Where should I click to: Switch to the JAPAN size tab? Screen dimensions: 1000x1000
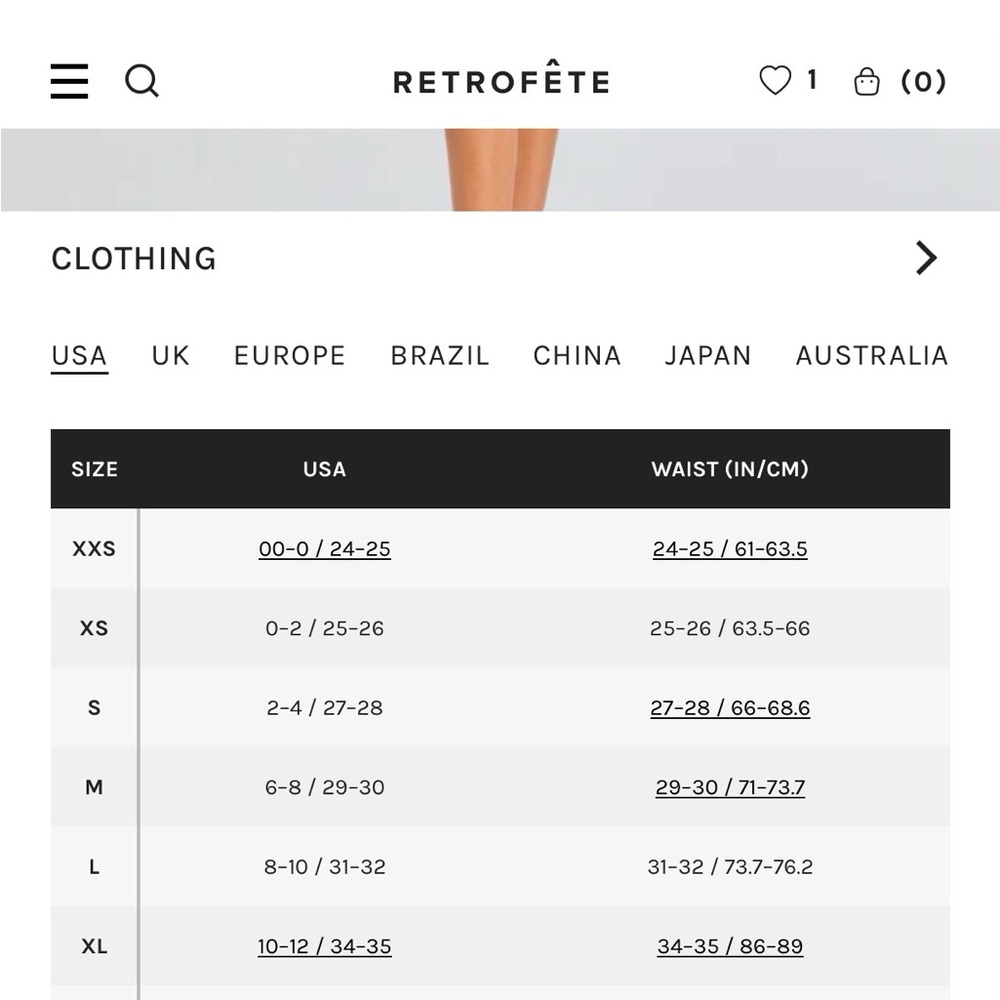click(x=707, y=356)
